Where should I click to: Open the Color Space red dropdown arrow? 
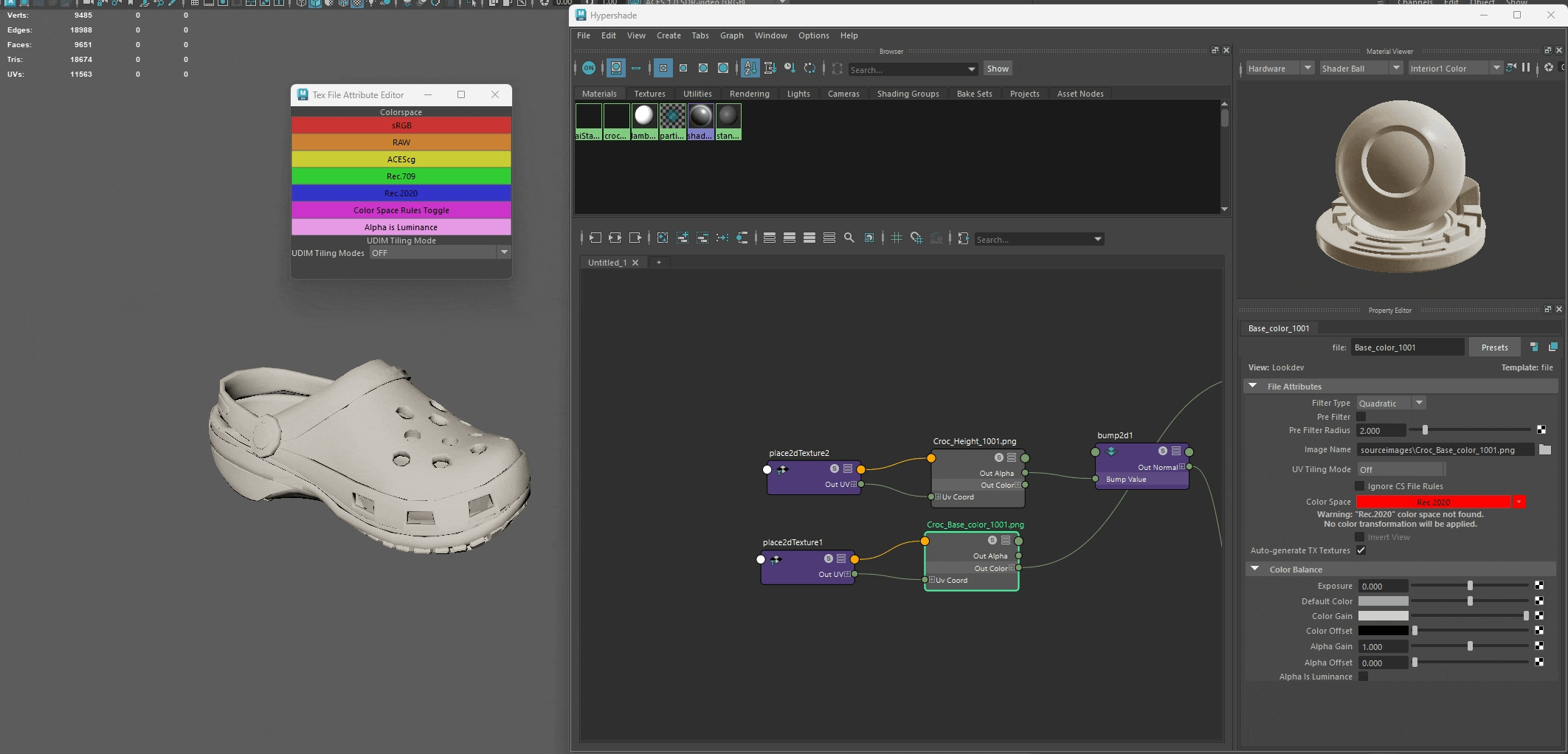1519,502
